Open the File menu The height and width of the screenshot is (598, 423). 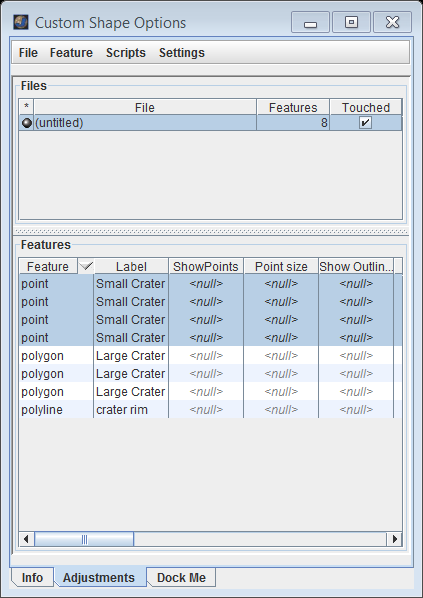point(28,53)
